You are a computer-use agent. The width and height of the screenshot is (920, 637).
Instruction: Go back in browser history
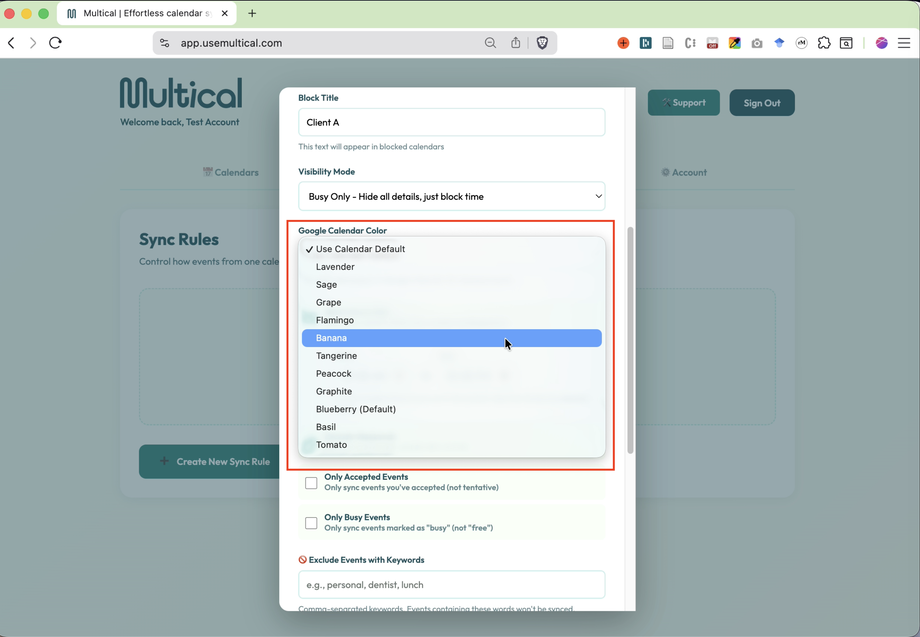(x=11, y=43)
